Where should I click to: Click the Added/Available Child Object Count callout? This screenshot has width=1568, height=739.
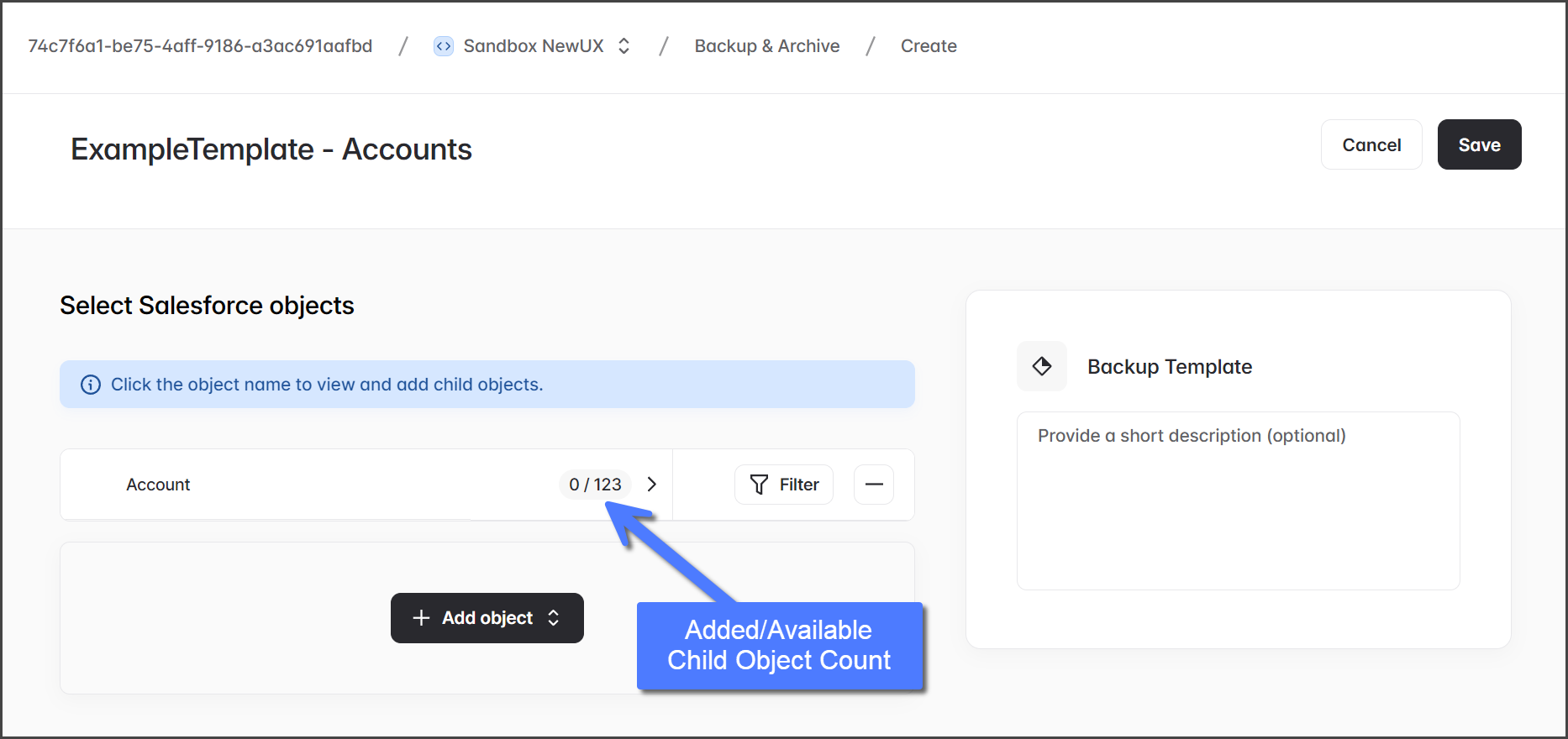point(779,645)
